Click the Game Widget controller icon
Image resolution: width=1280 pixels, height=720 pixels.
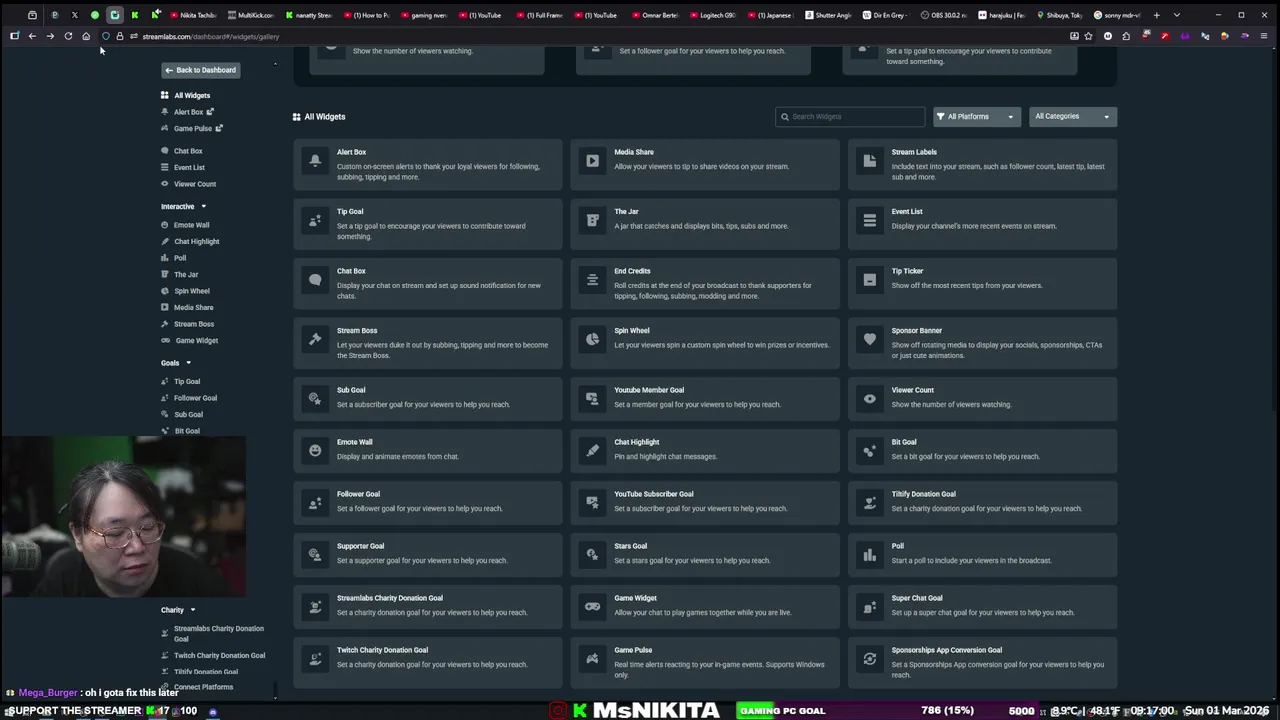pos(592,606)
